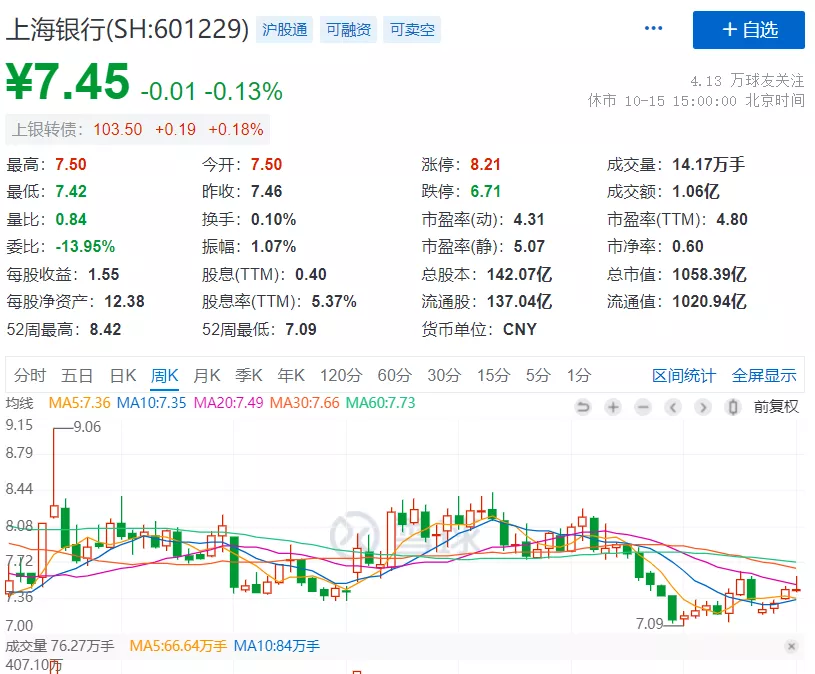Click the 7.09 low marker on chart
This screenshot has width=815, height=674.
[649, 624]
